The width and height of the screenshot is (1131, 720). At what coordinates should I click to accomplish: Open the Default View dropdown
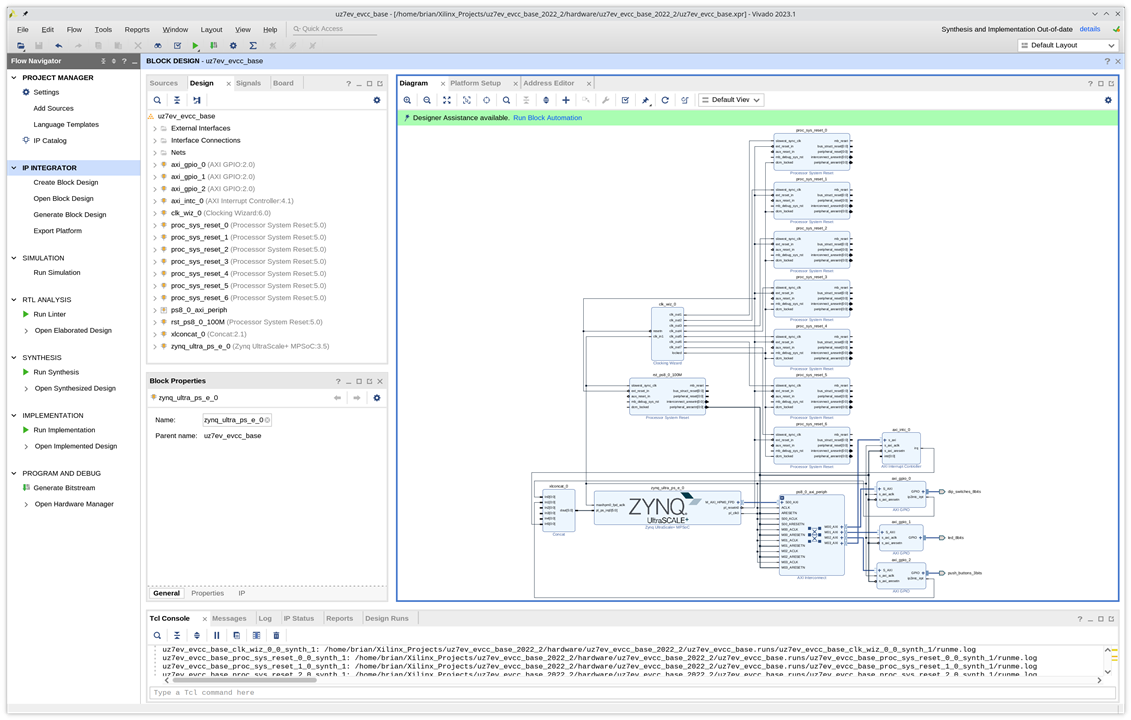coord(731,100)
